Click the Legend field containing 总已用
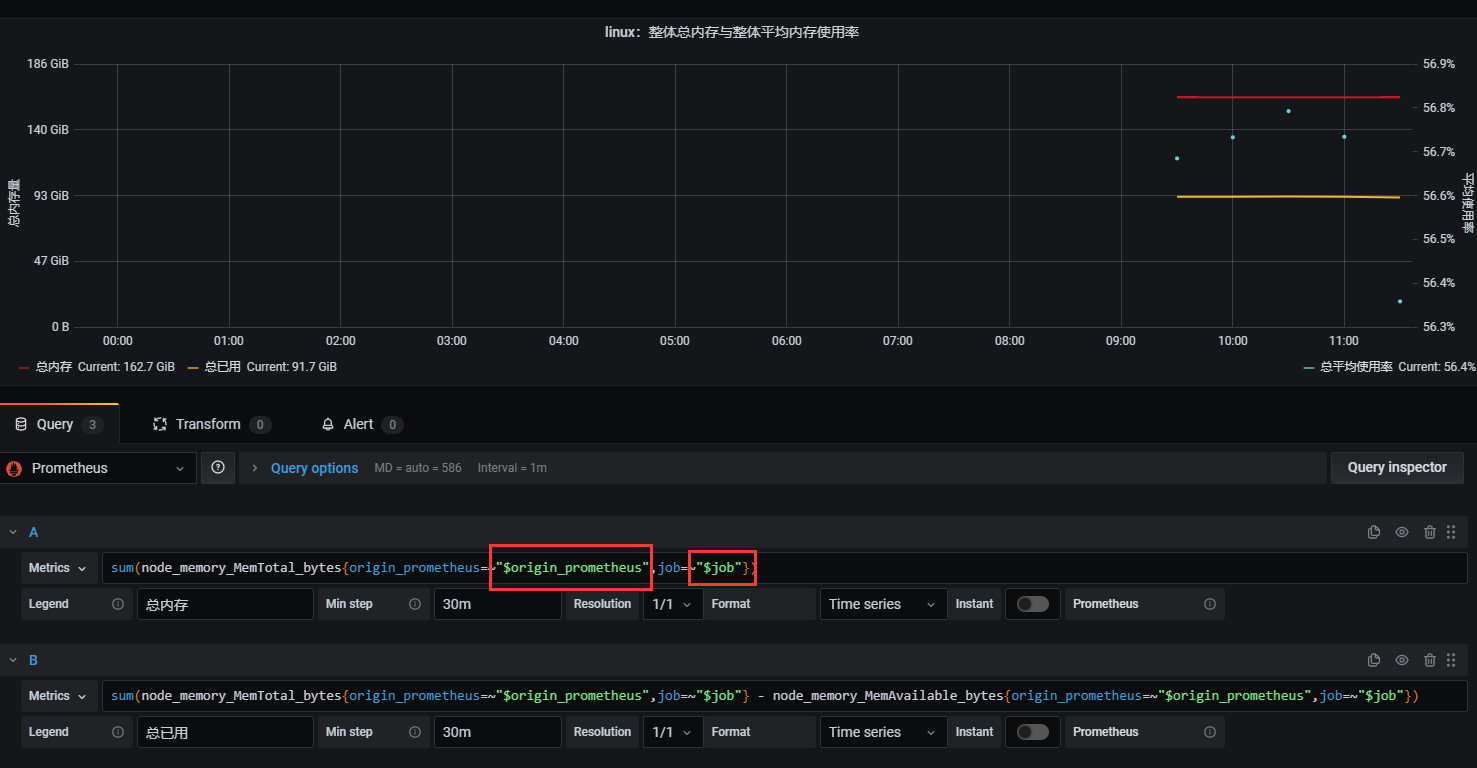The image size is (1477, 768). pos(225,732)
